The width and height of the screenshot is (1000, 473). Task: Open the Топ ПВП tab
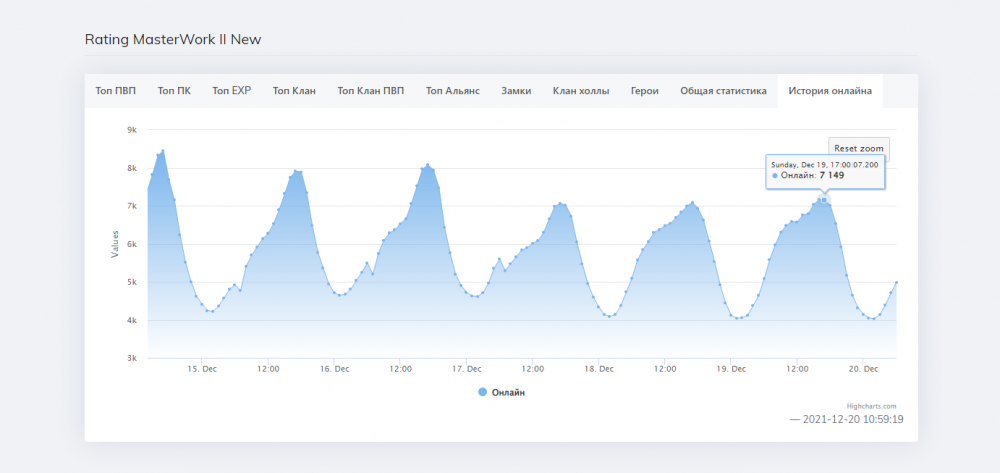click(x=116, y=91)
